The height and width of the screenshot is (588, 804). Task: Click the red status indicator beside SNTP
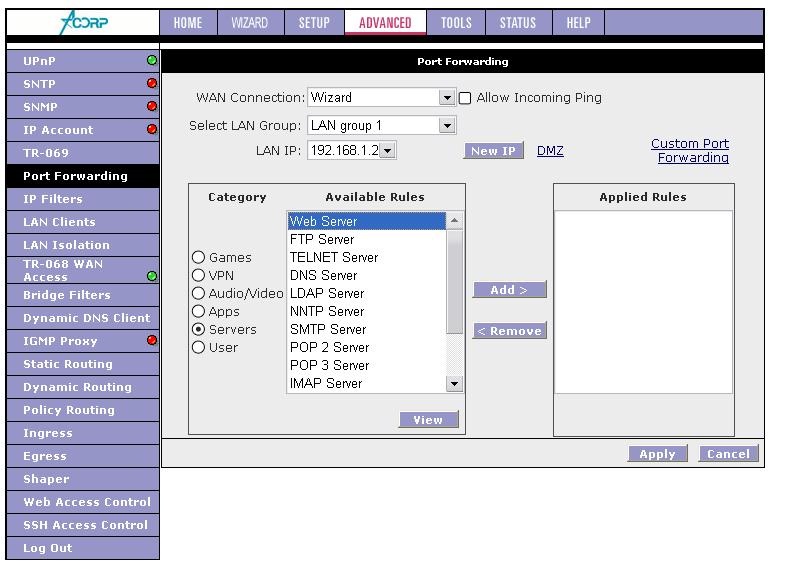[152, 84]
